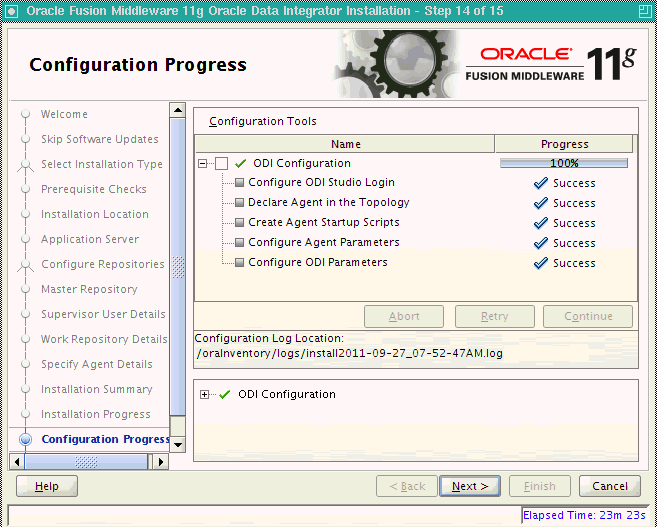This screenshot has width=657, height=527.
Task: Select the Select Installation Type step
Action: (x=102, y=164)
